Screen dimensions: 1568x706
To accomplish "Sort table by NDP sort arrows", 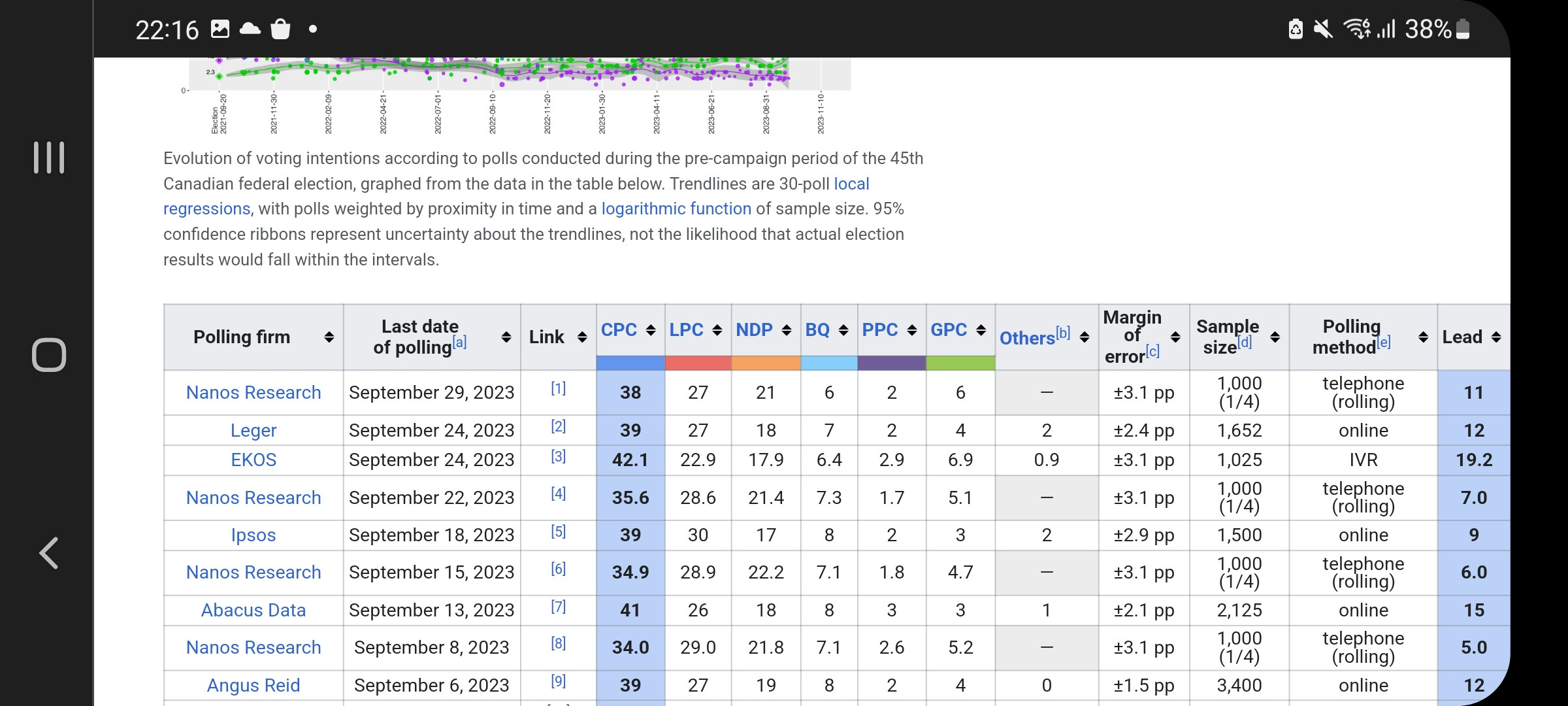I will click(x=787, y=330).
